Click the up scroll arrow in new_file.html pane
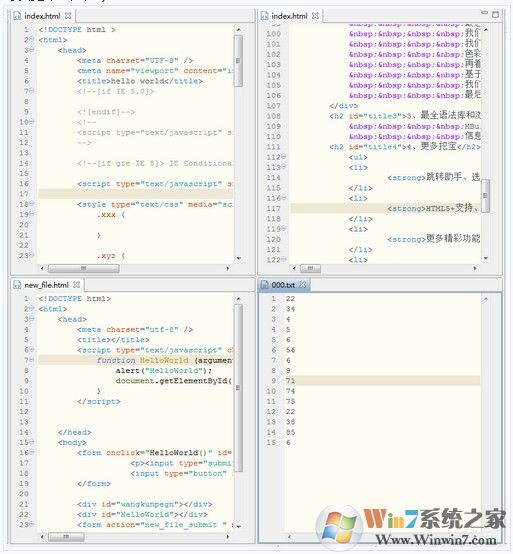The width and height of the screenshot is (513, 554). (238, 299)
